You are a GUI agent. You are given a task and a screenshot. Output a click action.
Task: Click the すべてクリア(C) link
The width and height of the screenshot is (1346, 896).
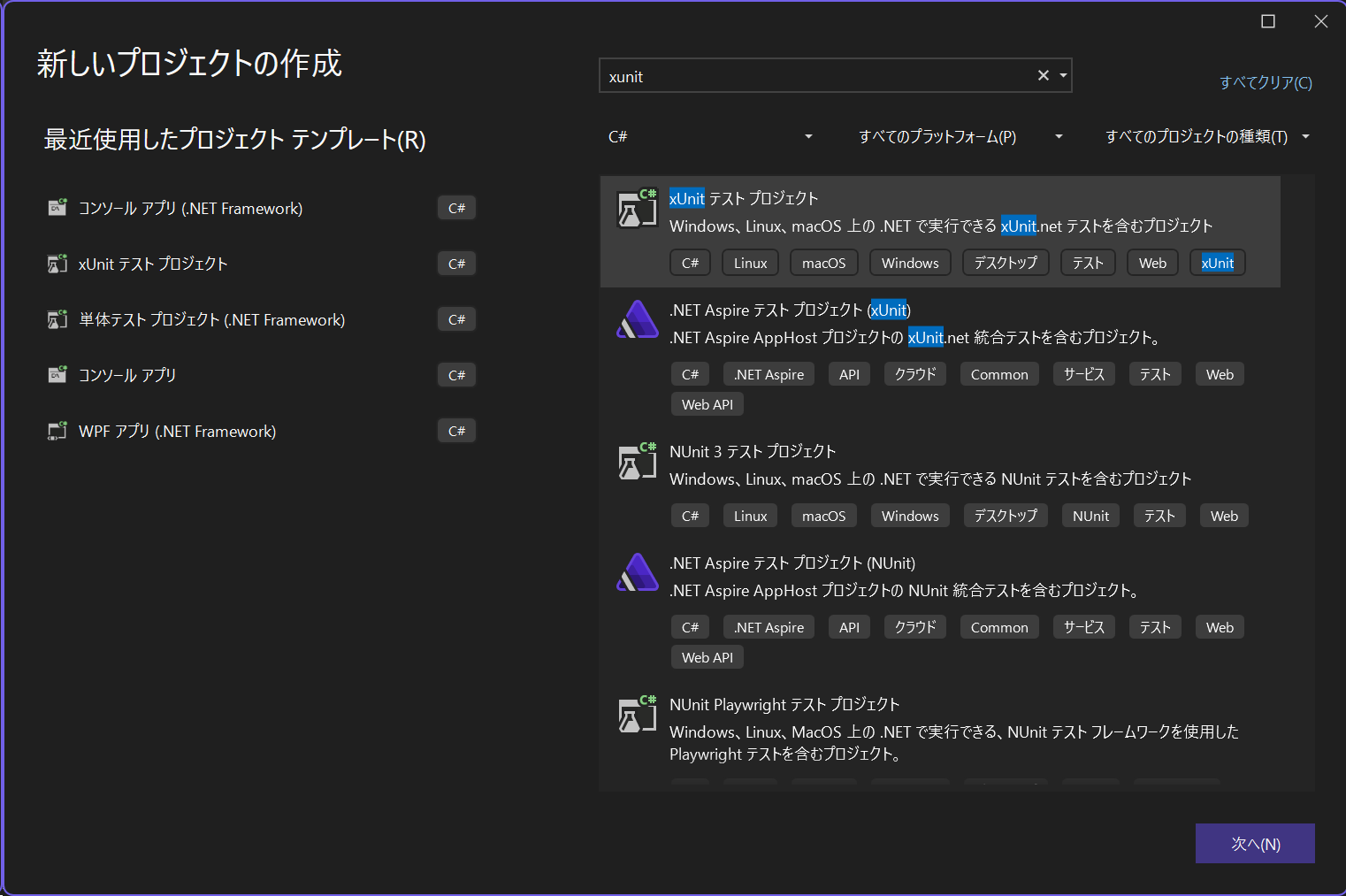click(x=1266, y=82)
